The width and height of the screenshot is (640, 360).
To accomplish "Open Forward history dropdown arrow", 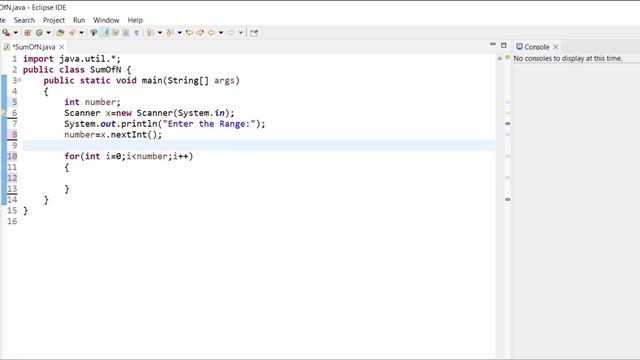I will tap(241, 33).
